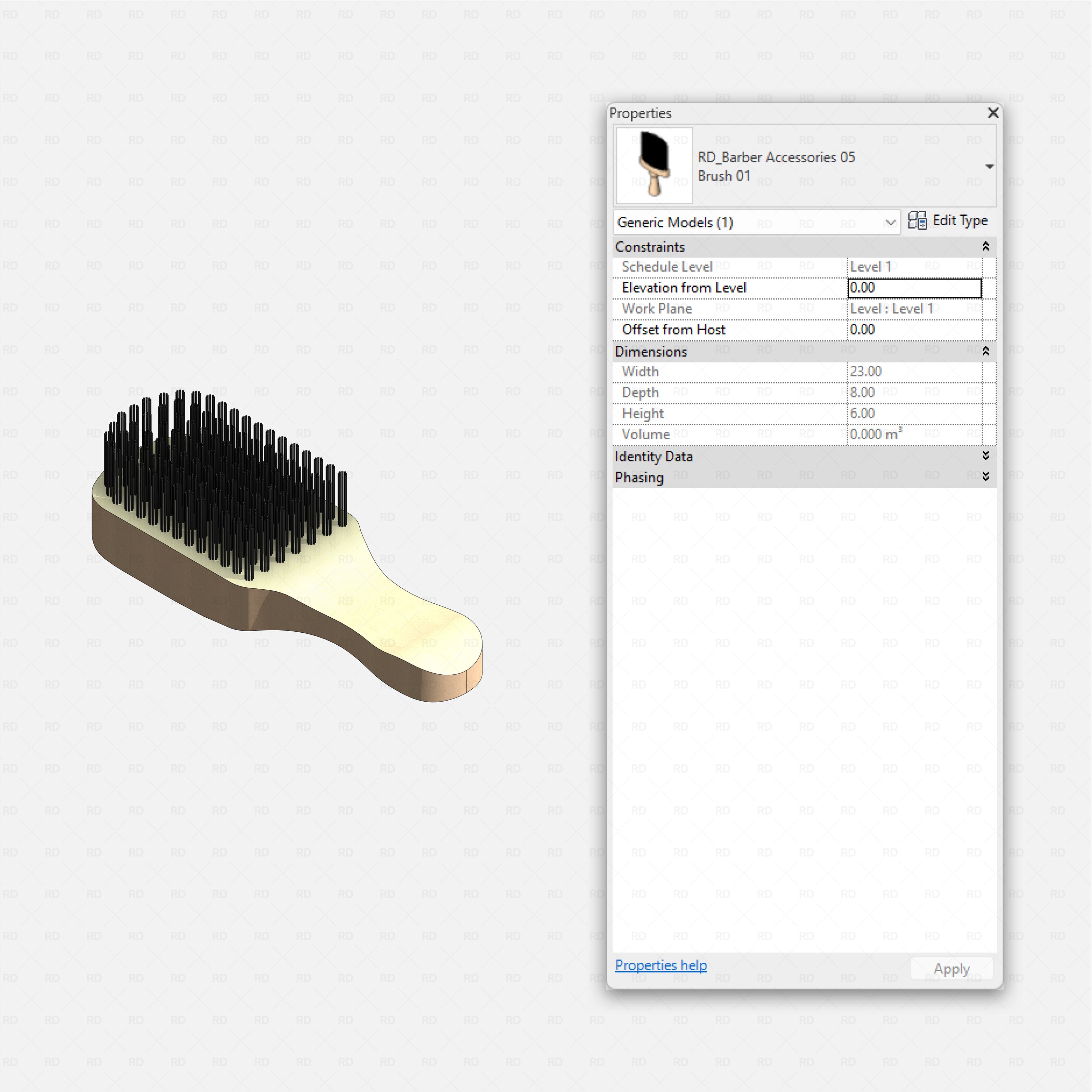Screen dimensions: 1092x1092
Task: Click the Elevation from Level input field
Action: point(914,288)
